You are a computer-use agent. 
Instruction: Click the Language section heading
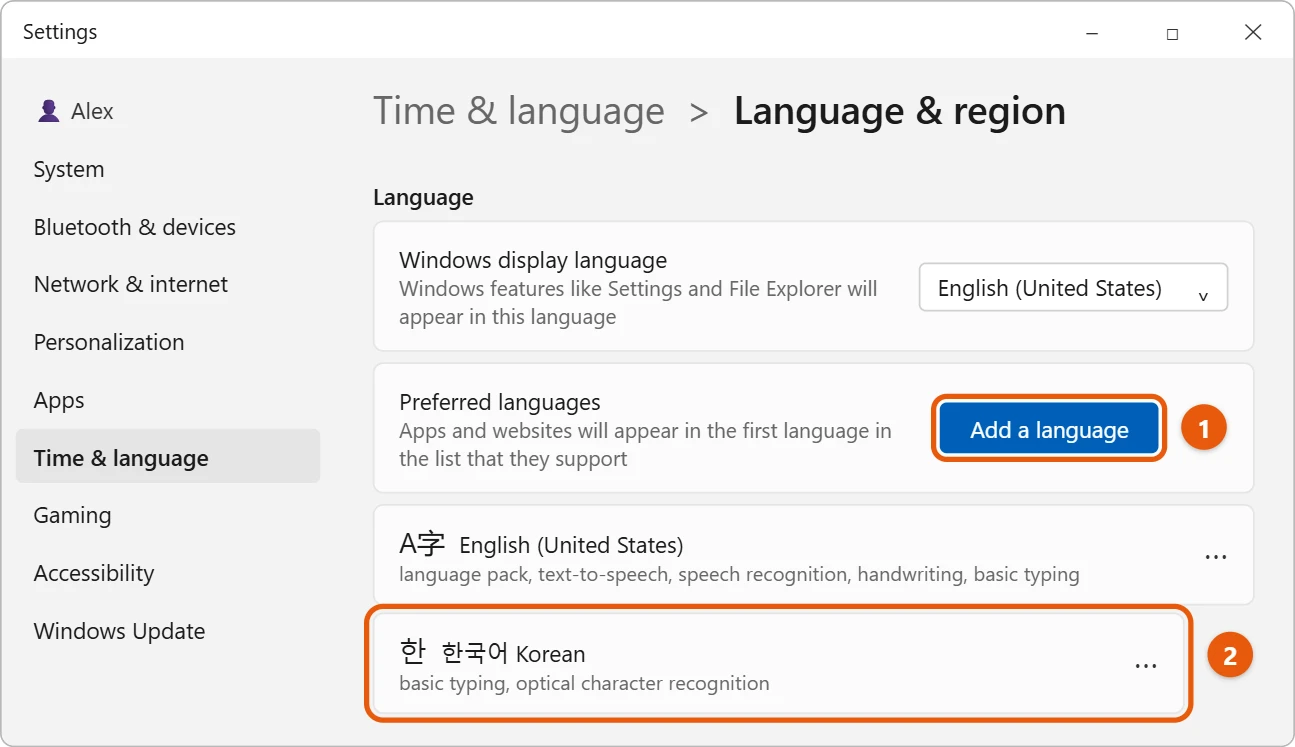pos(423,198)
